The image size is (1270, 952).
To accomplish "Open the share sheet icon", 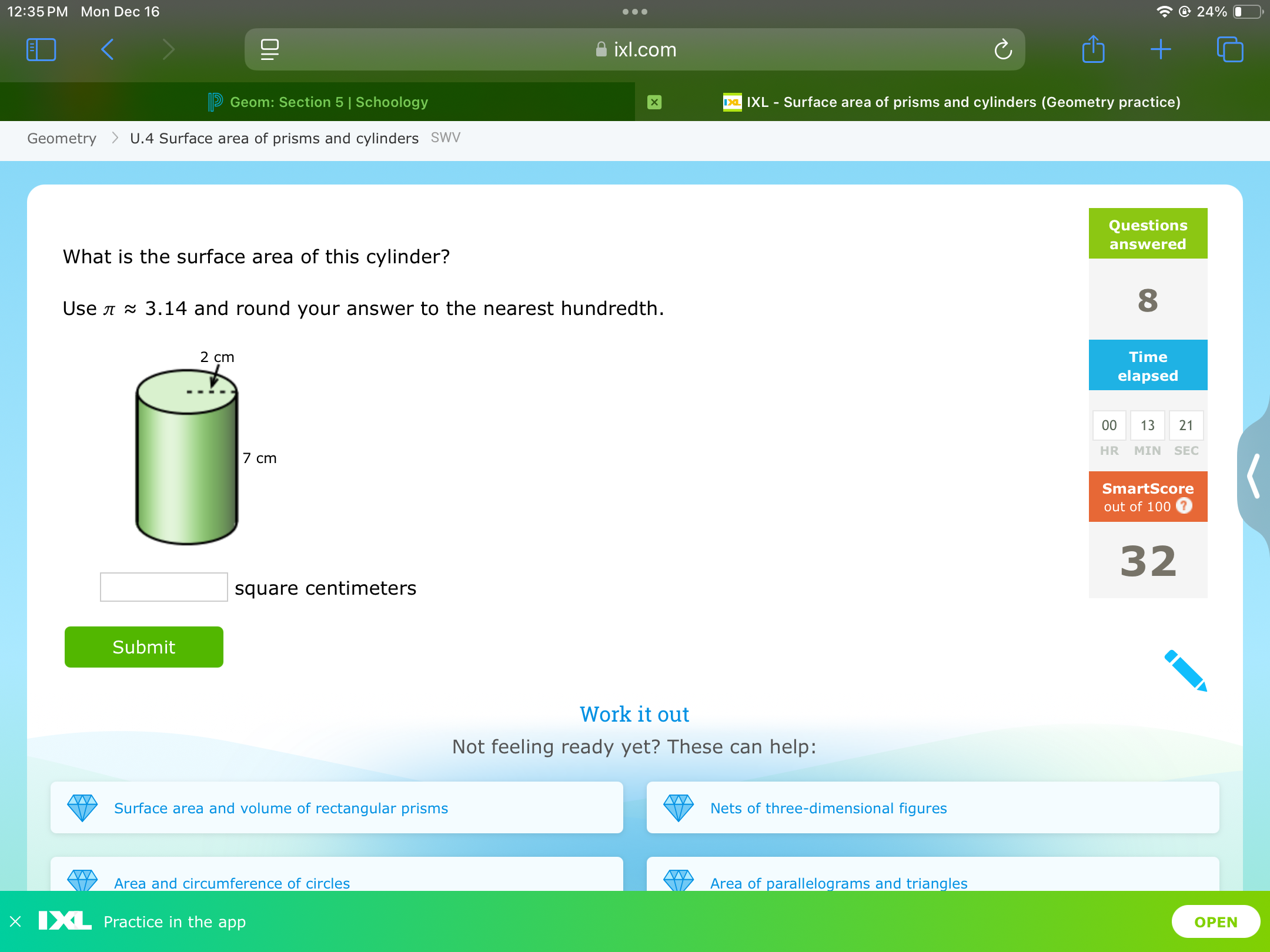I will point(1093,50).
